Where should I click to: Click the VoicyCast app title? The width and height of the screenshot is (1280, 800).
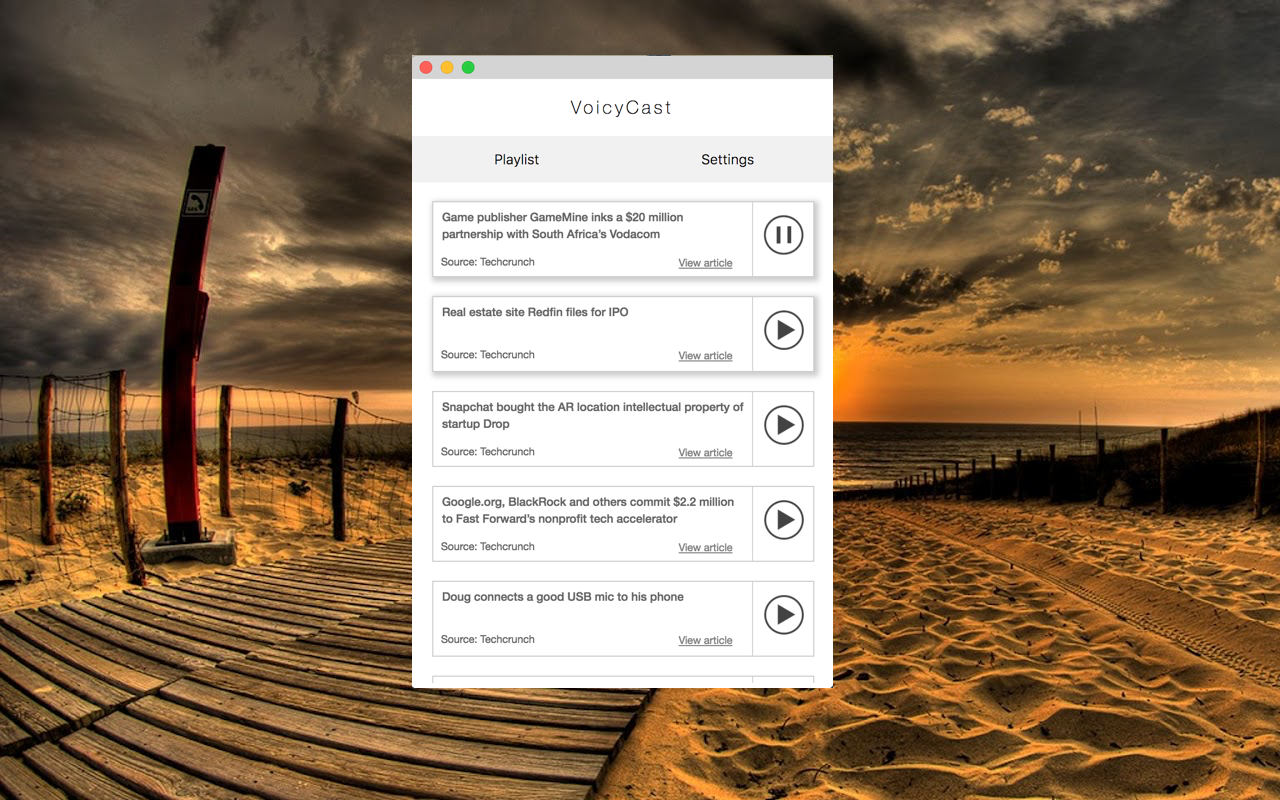click(x=621, y=108)
